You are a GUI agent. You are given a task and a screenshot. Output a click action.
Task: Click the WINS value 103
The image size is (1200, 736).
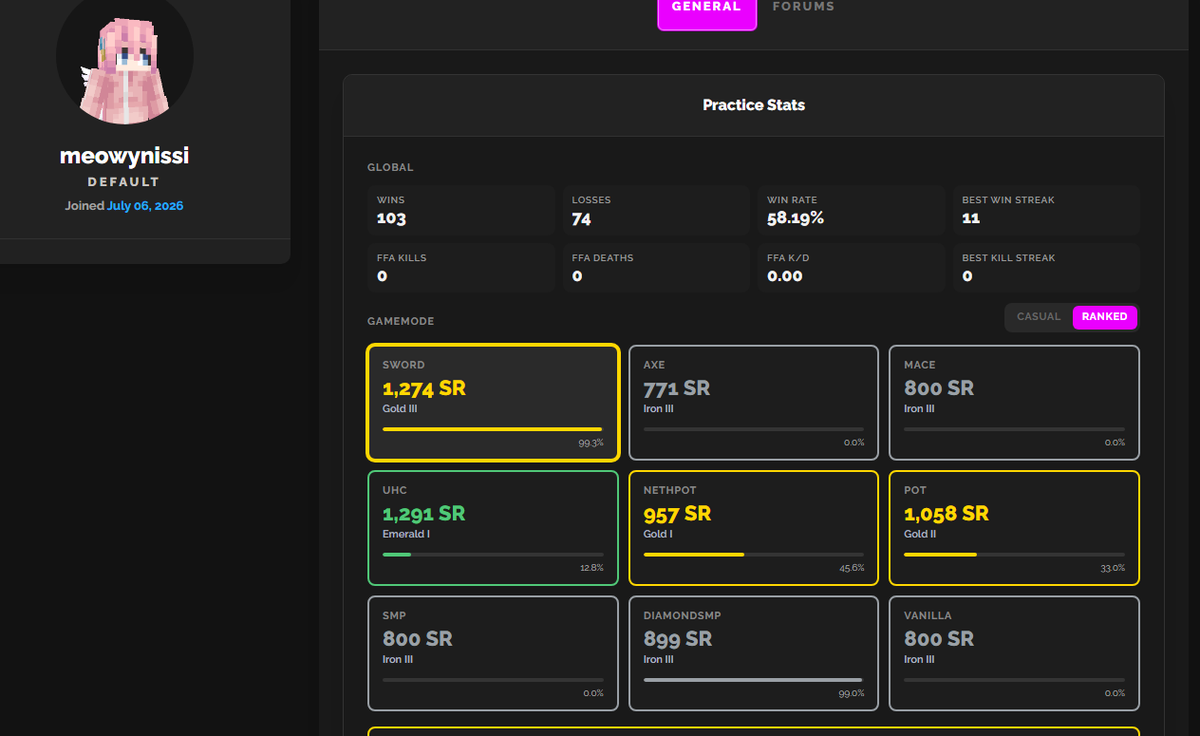point(391,218)
